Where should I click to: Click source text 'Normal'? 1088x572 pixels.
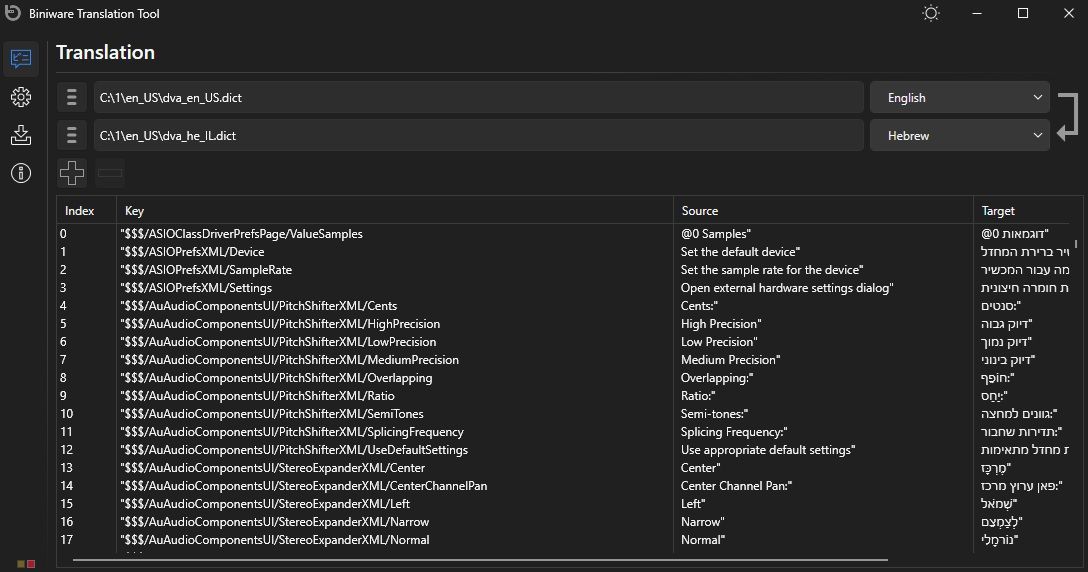703,541
